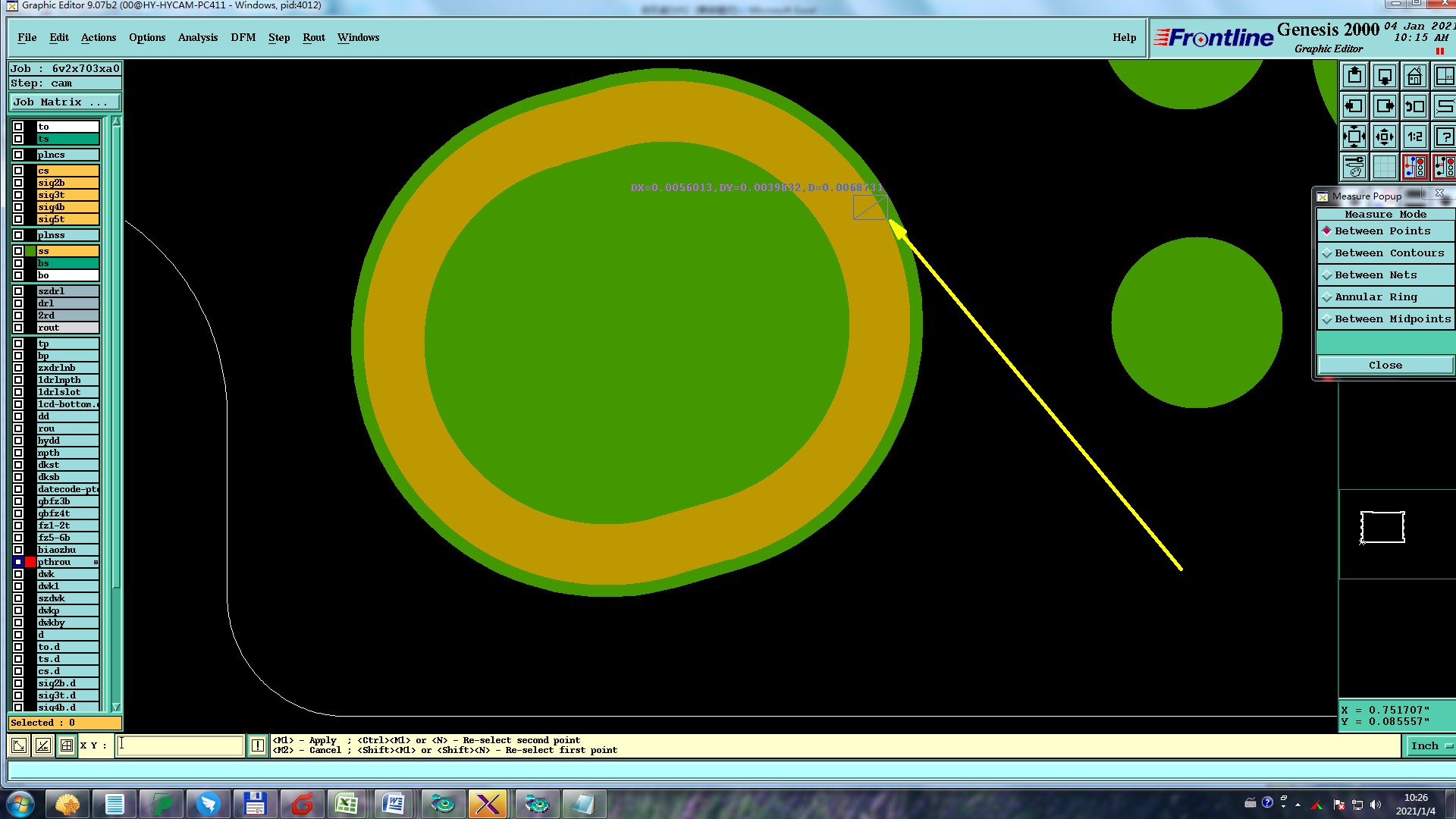Click the previous view undo icon

pyautogui.click(x=1415, y=107)
